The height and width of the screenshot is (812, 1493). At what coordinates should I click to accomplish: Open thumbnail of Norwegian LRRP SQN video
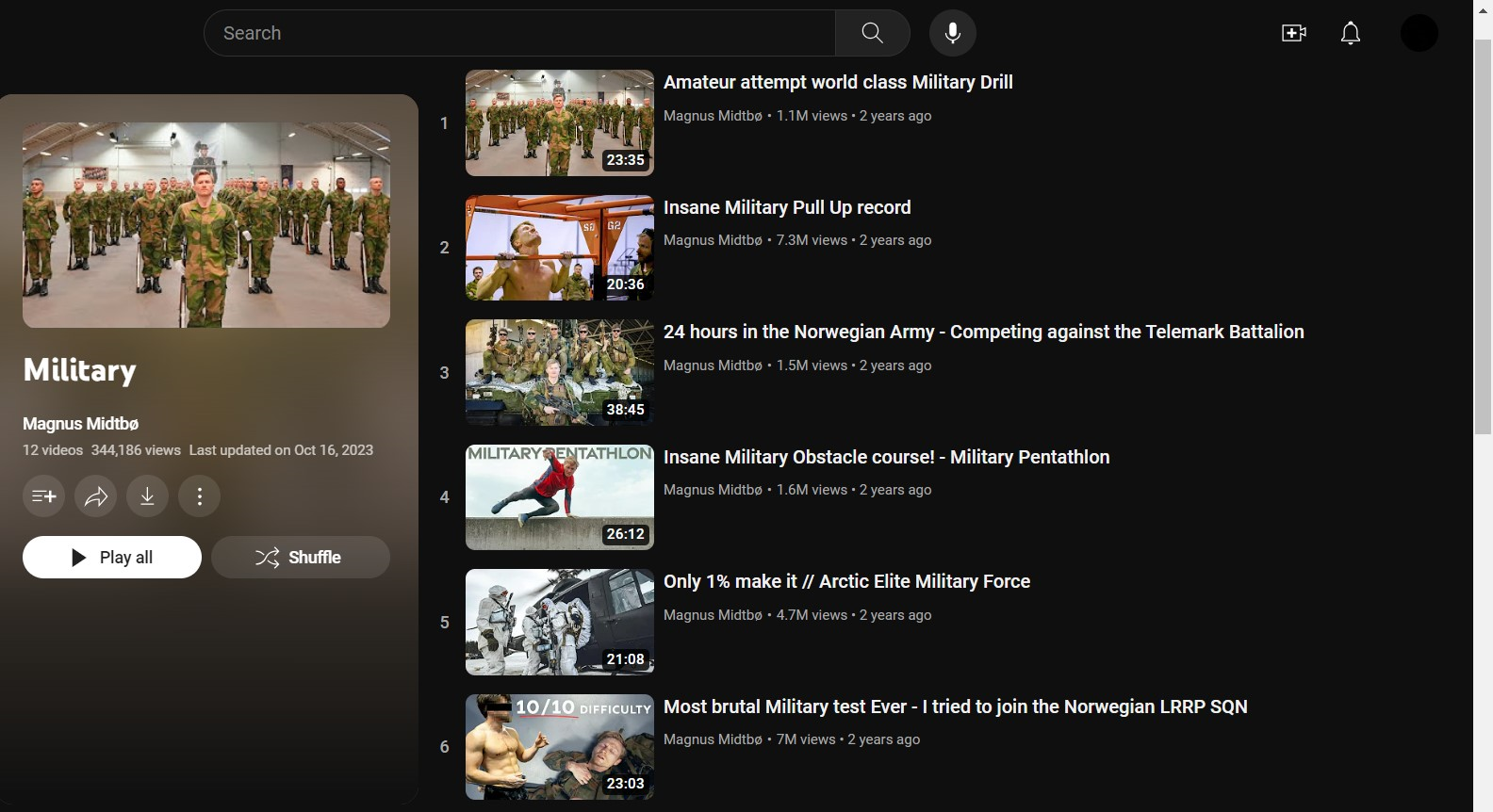click(x=560, y=747)
